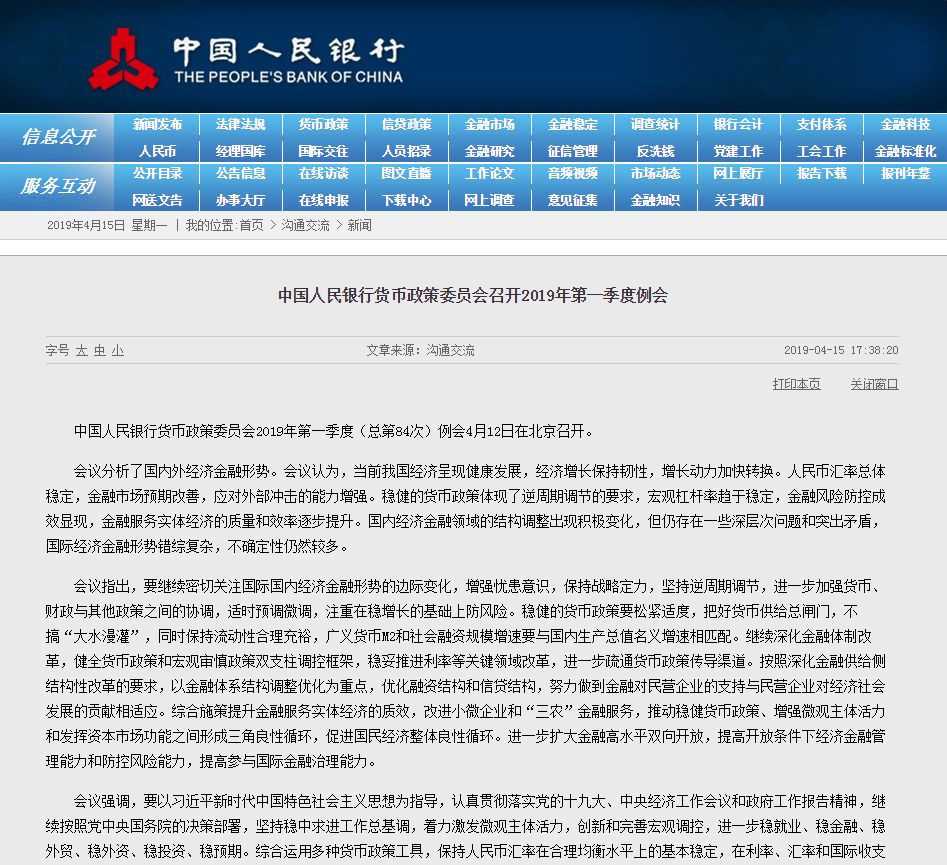Open 金融市场 menu item
Image resolution: width=947 pixels, height=865 pixels.
[x=490, y=124]
